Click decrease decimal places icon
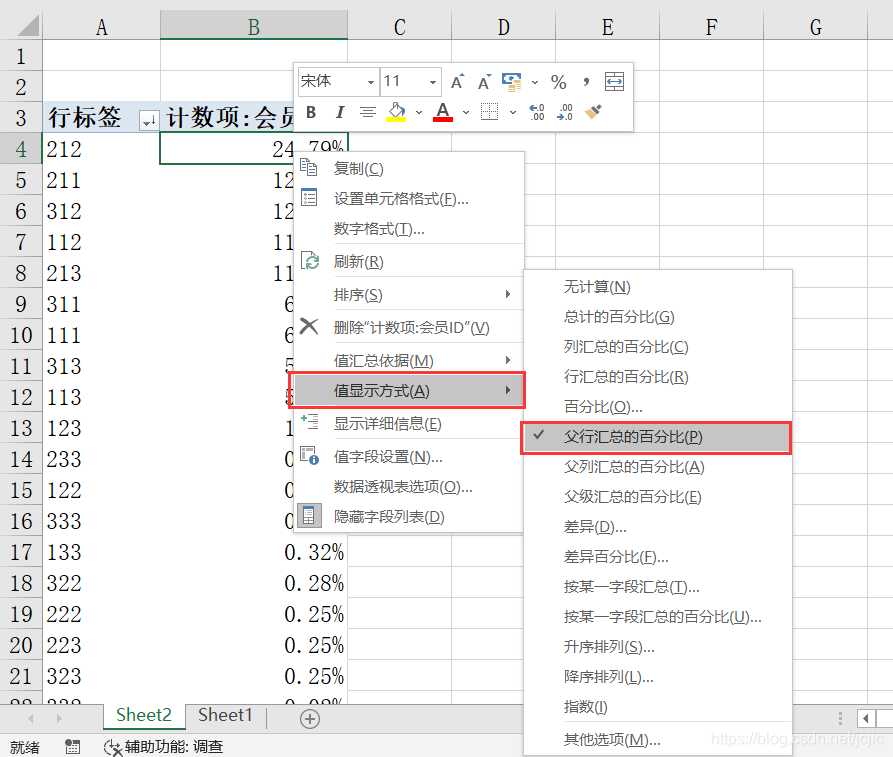893x757 pixels. (565, 112)
